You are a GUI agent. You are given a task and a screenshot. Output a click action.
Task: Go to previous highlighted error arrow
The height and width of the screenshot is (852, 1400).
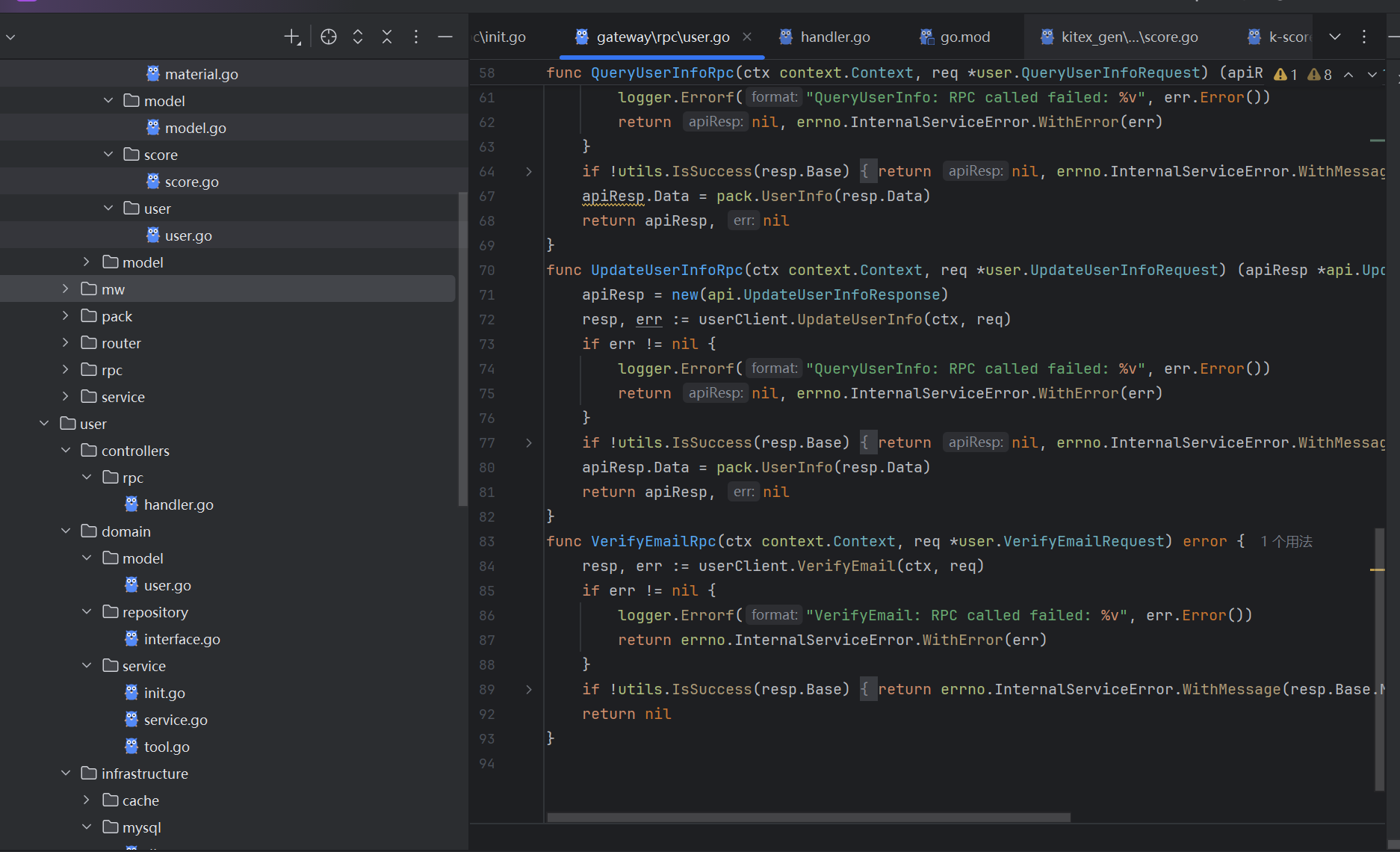1348,74
